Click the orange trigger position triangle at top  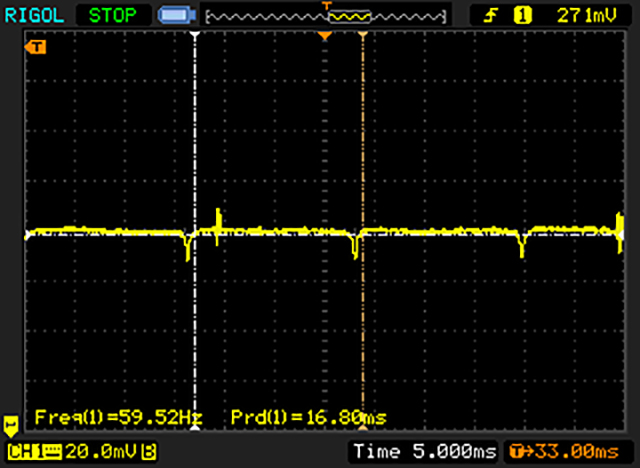pyautogui.click(x=325, y=36)
